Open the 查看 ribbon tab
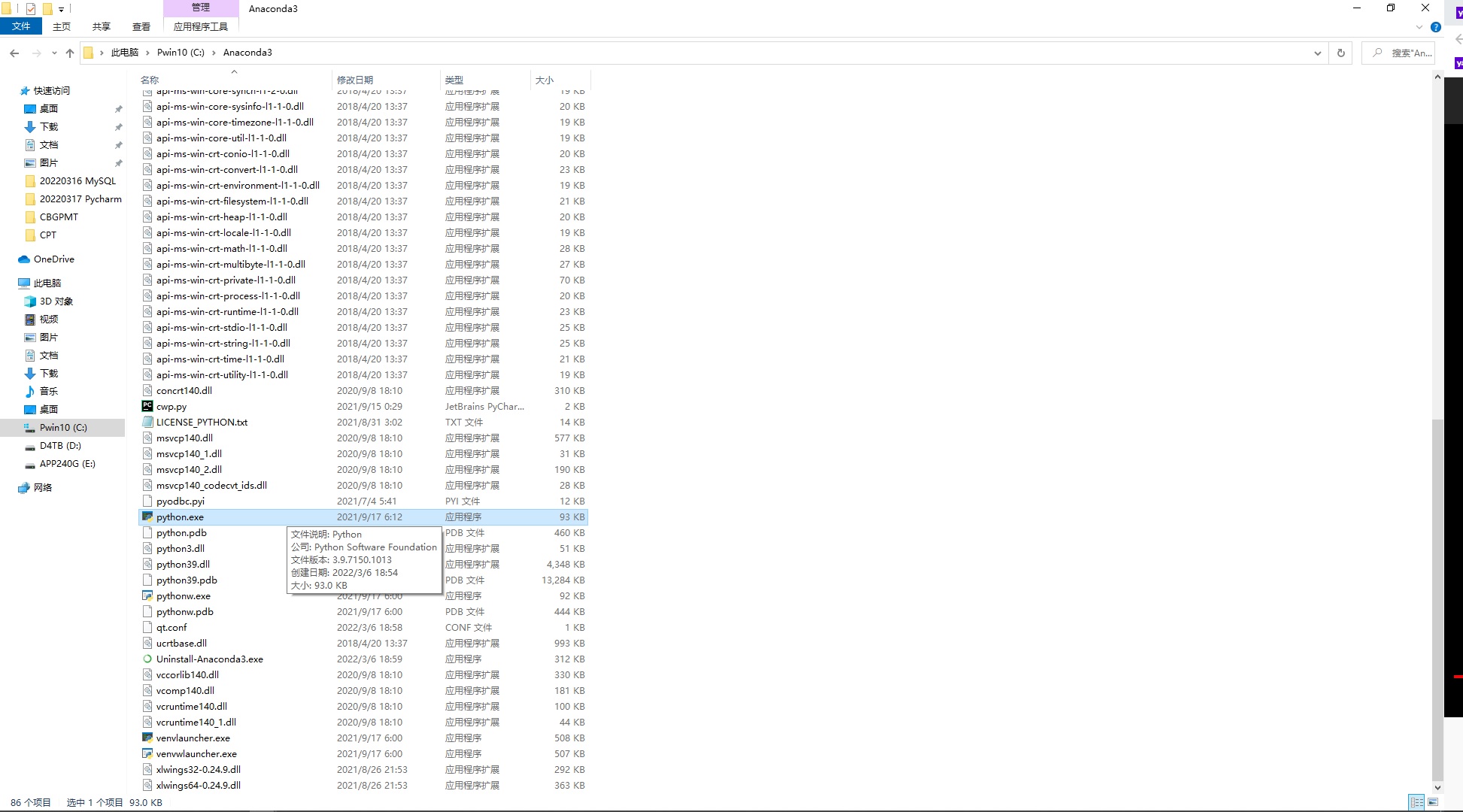1463x812 pixels. coord(141,26)
